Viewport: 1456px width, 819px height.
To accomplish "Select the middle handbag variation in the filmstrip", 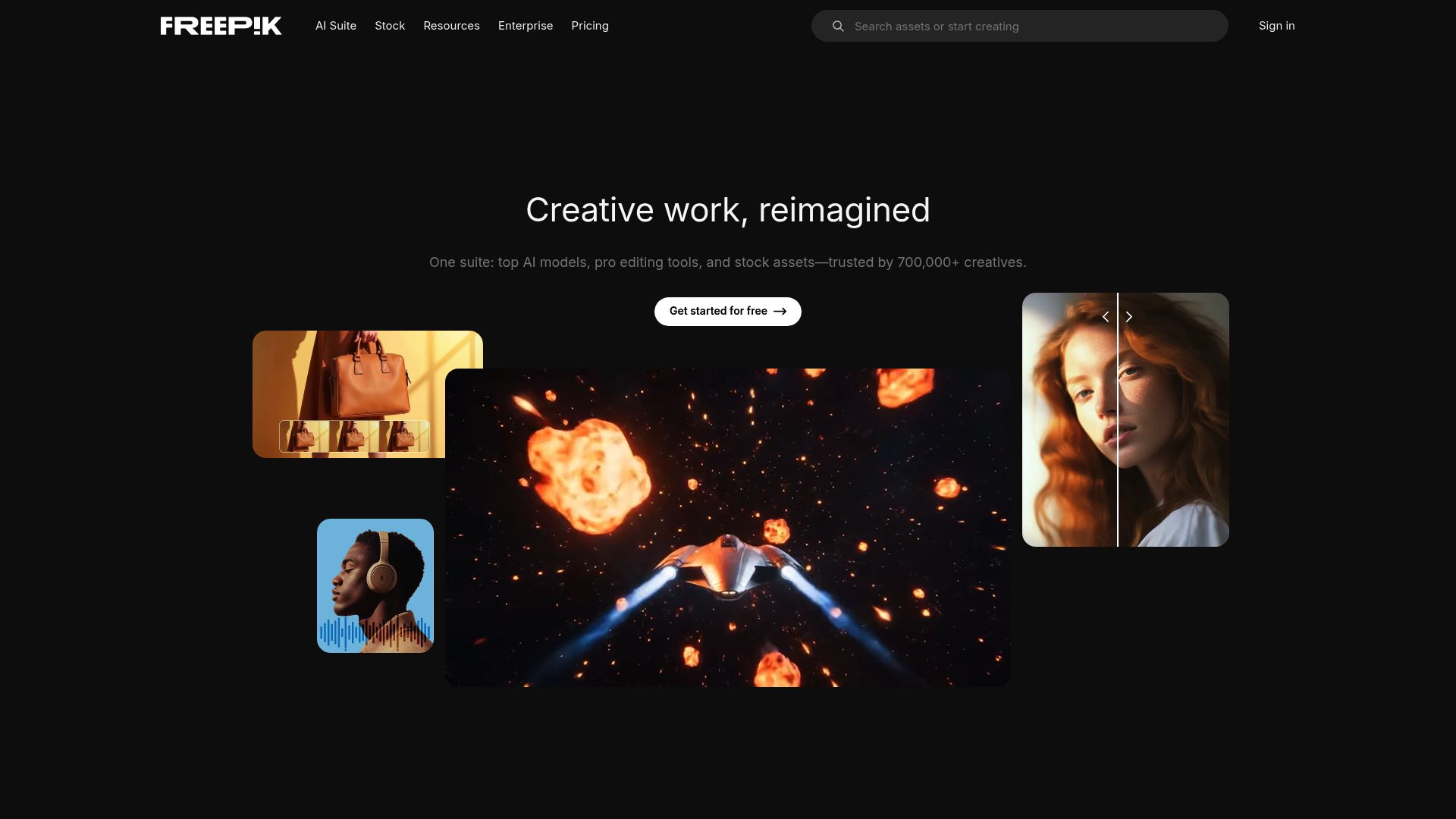I will (x=354, y=436).
